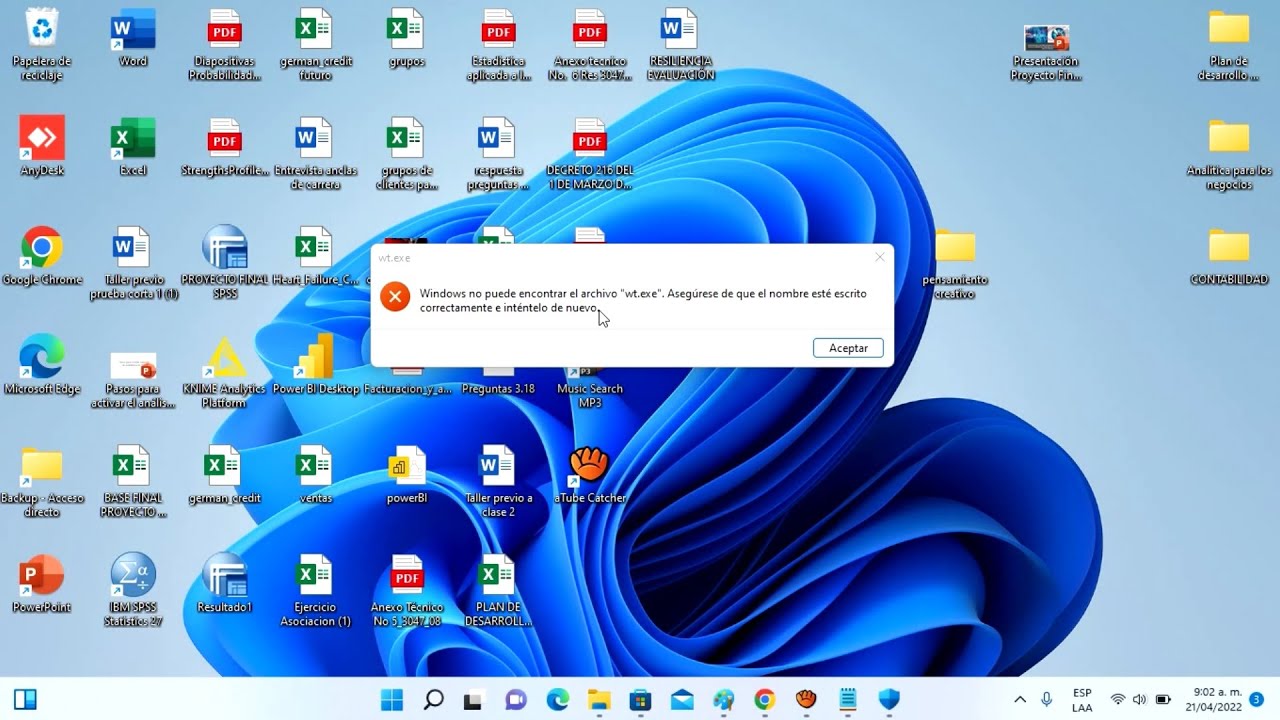The image size is (1280, 720).
Task: Select the grupos Excel file
Action: tap(406, 40)
